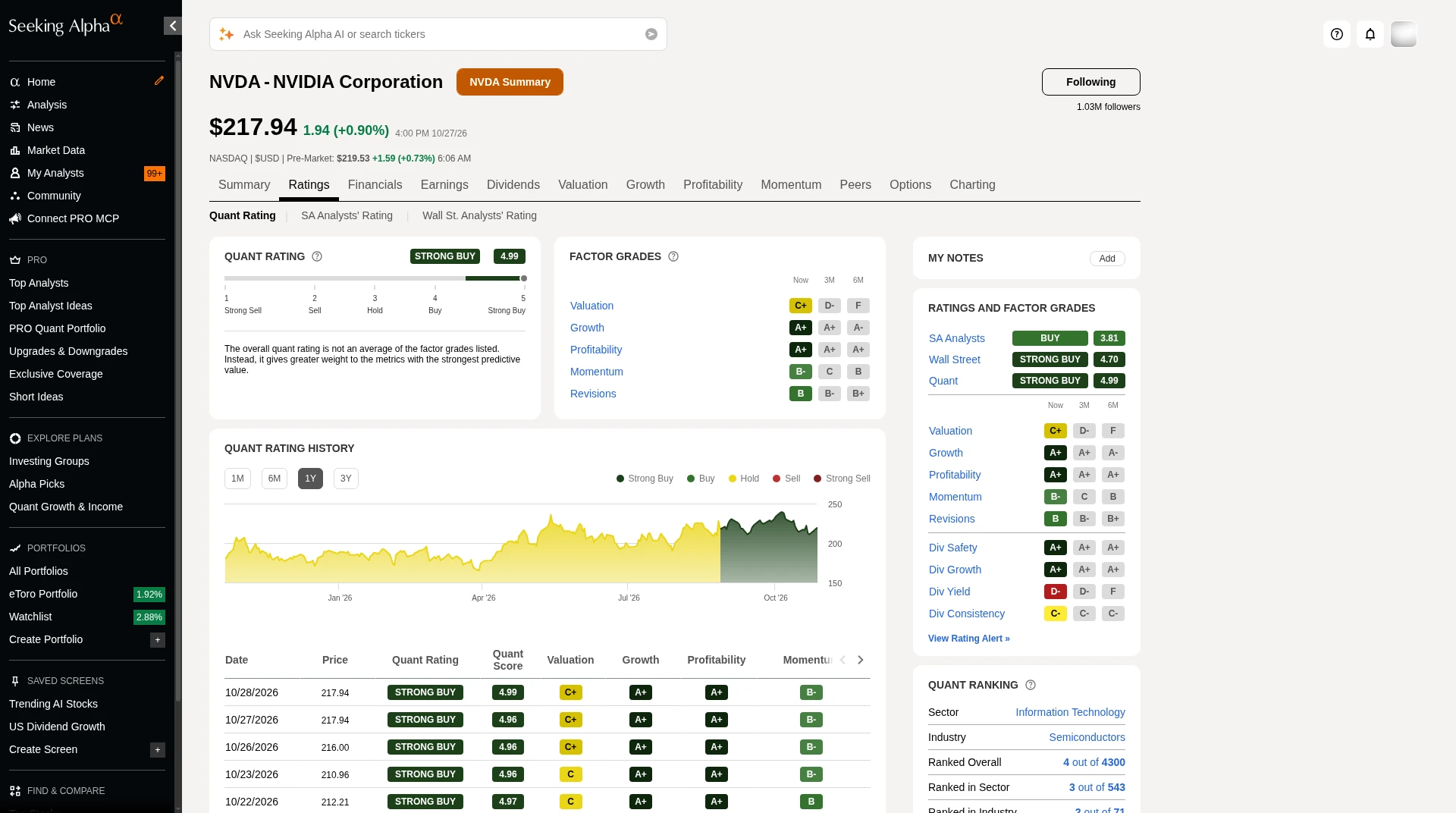1456x813 pixels.
Task: Click the plus icon beside Create Screen
Action: [158, 750]
